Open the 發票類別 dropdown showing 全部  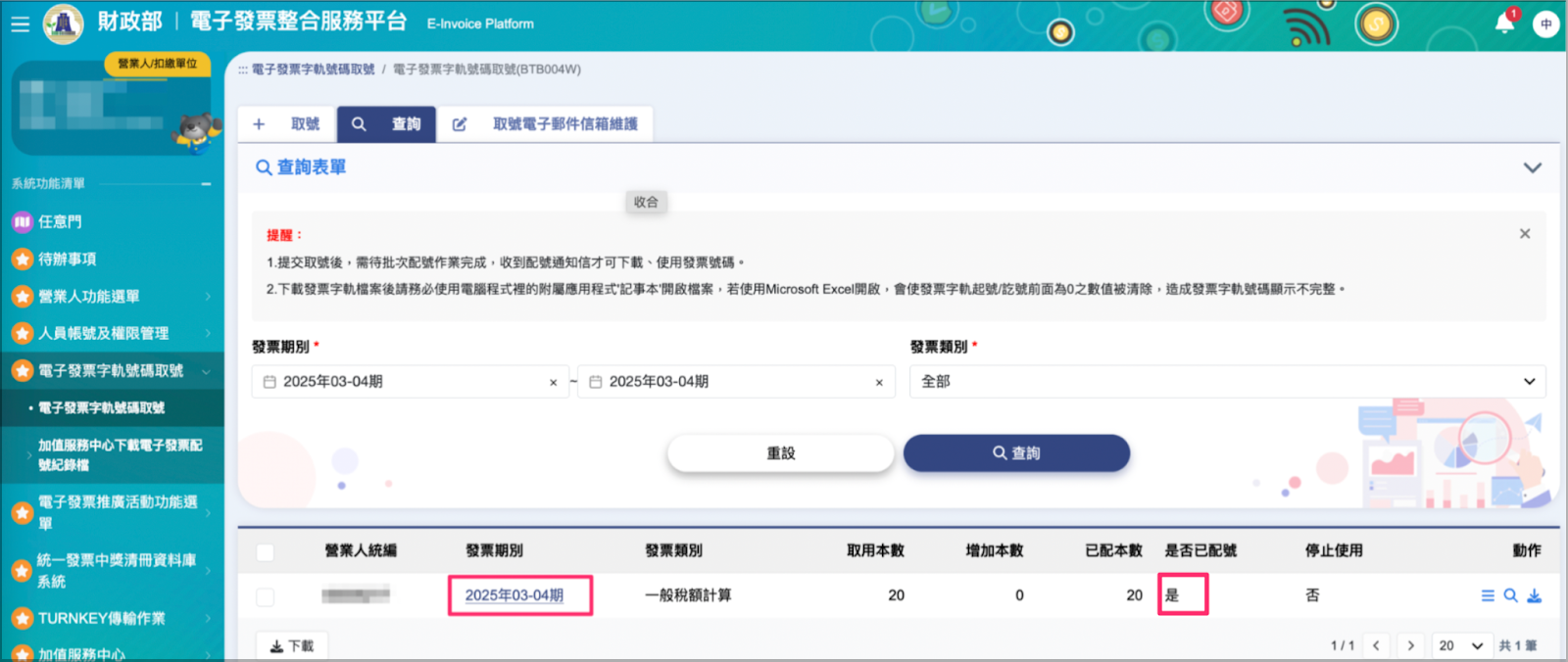click(x=1228, y=382)
